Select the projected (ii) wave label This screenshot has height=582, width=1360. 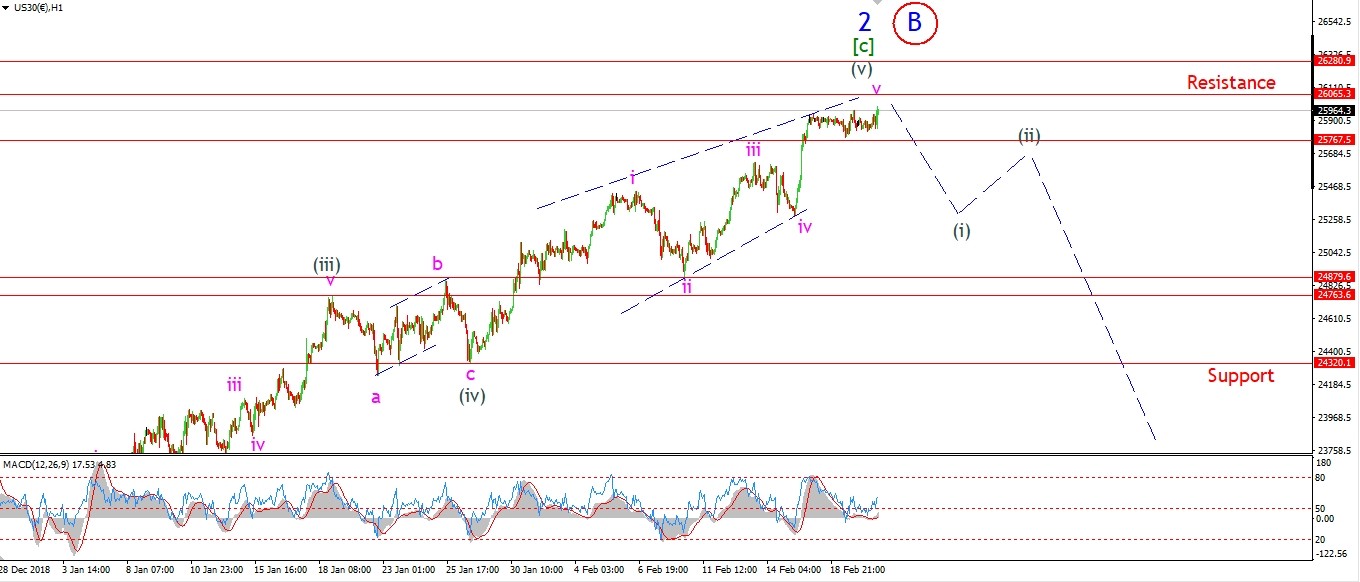pyautogui.click(x=1030, y=135)
